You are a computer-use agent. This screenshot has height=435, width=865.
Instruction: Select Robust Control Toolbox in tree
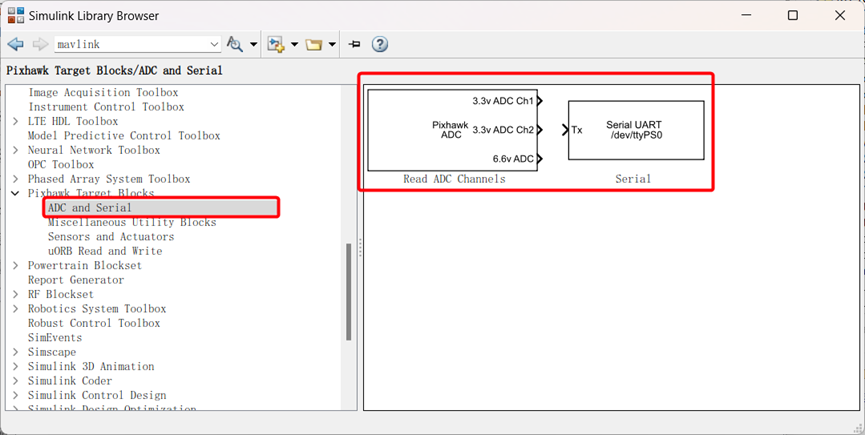point(94,323)
